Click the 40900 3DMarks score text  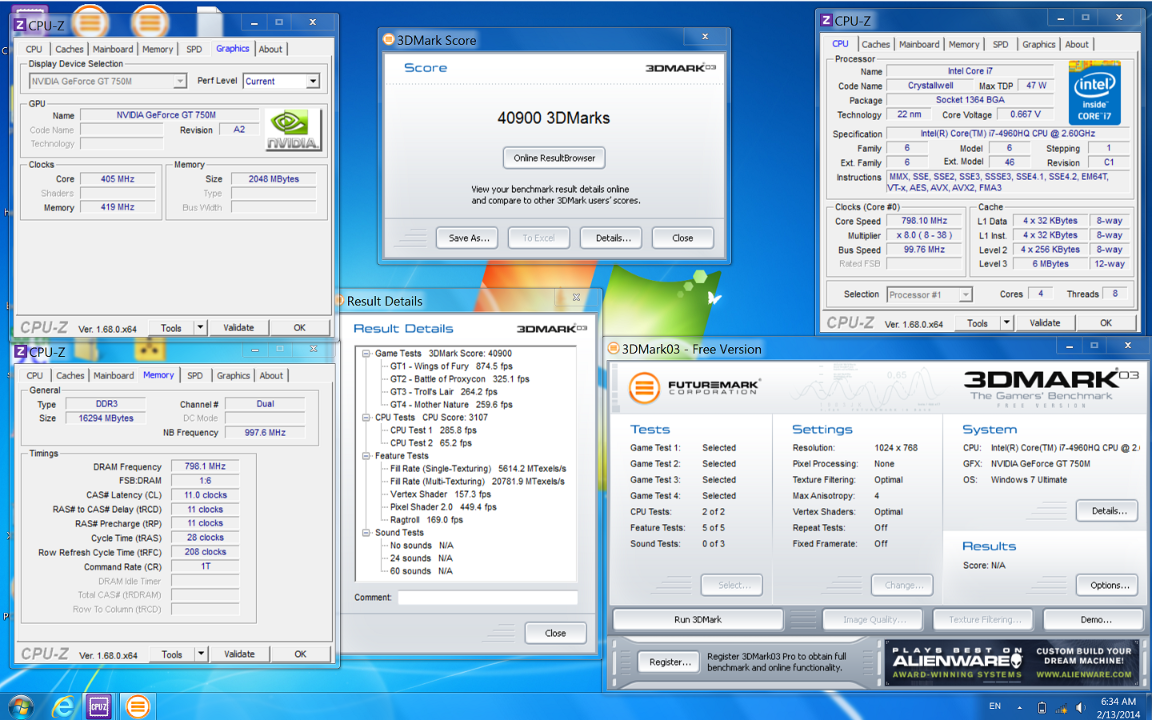tap(553, 118)
